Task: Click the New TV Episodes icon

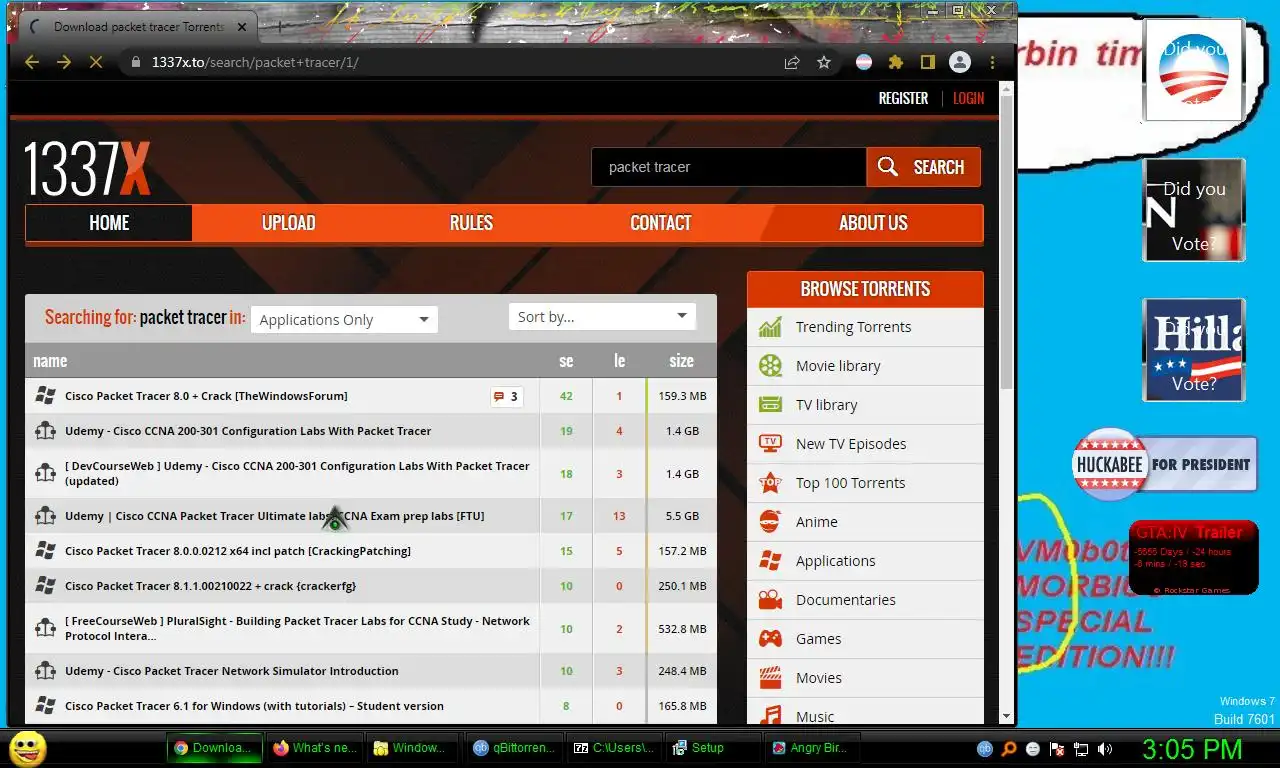Action: (x=770, y=444)
